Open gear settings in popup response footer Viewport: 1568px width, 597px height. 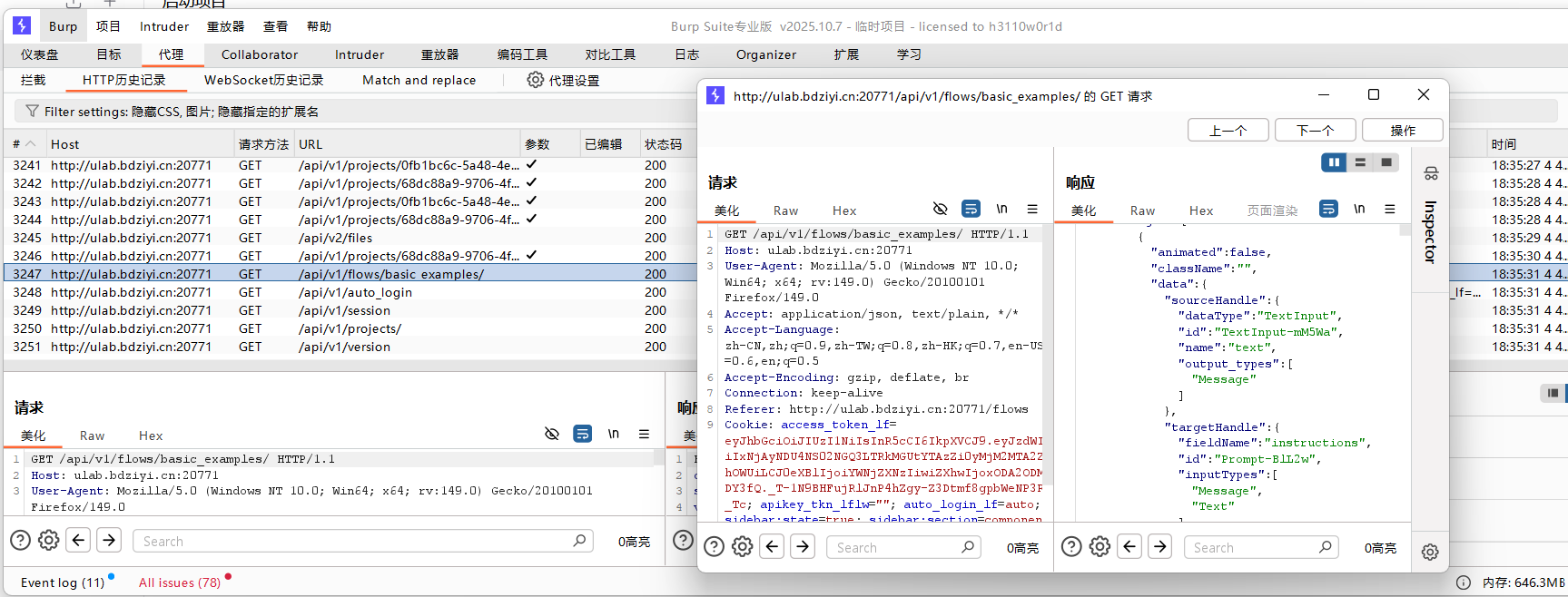coord(1100,546)
